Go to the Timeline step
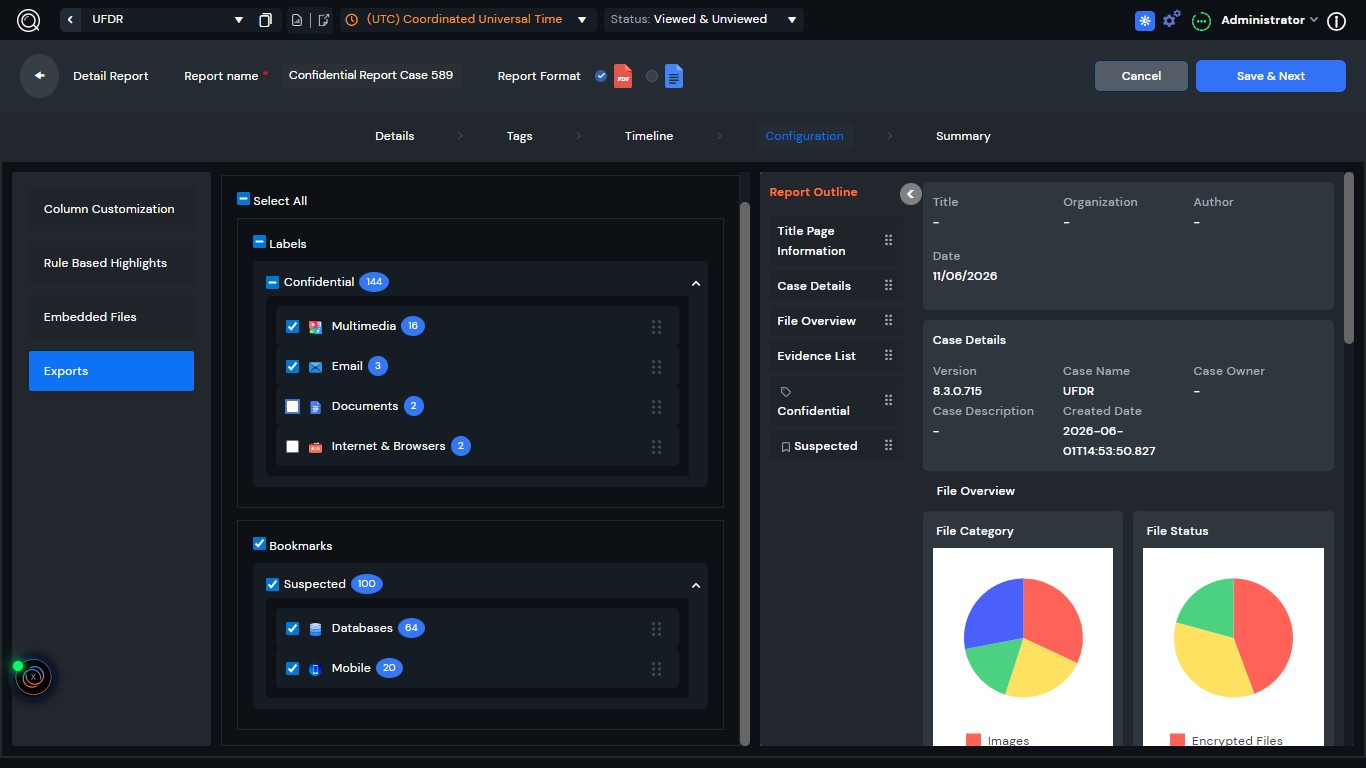Screen dimensions: 1366x768 coord(649,136)
